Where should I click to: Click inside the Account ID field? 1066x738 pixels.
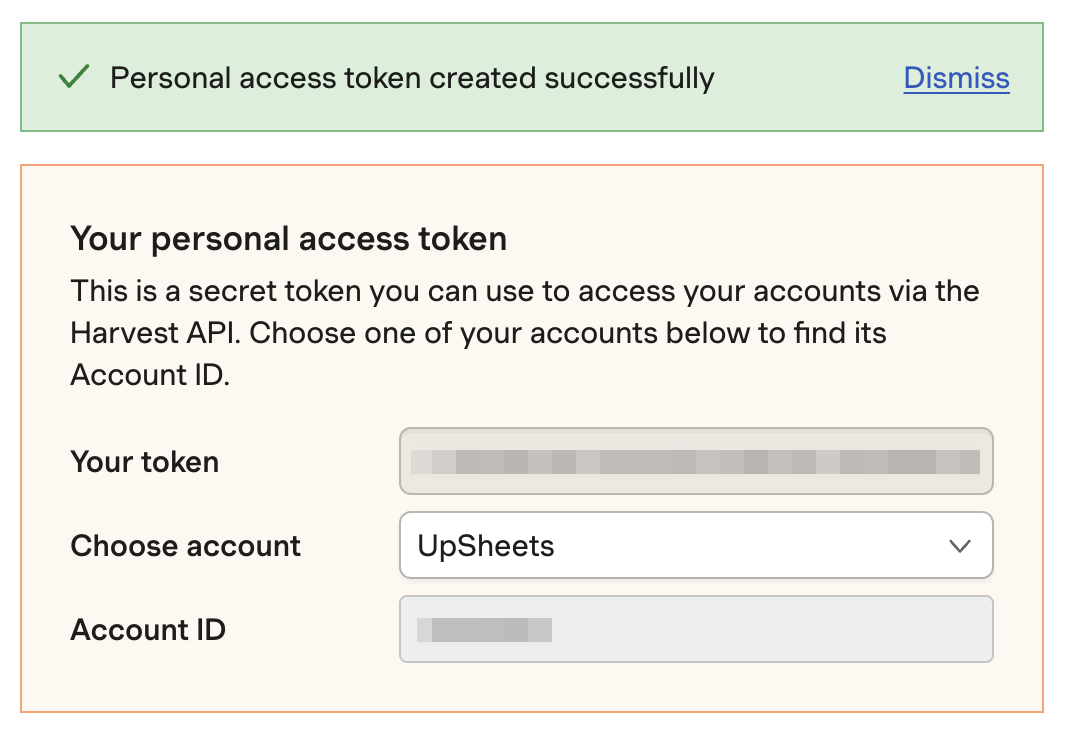click(695, 629)
